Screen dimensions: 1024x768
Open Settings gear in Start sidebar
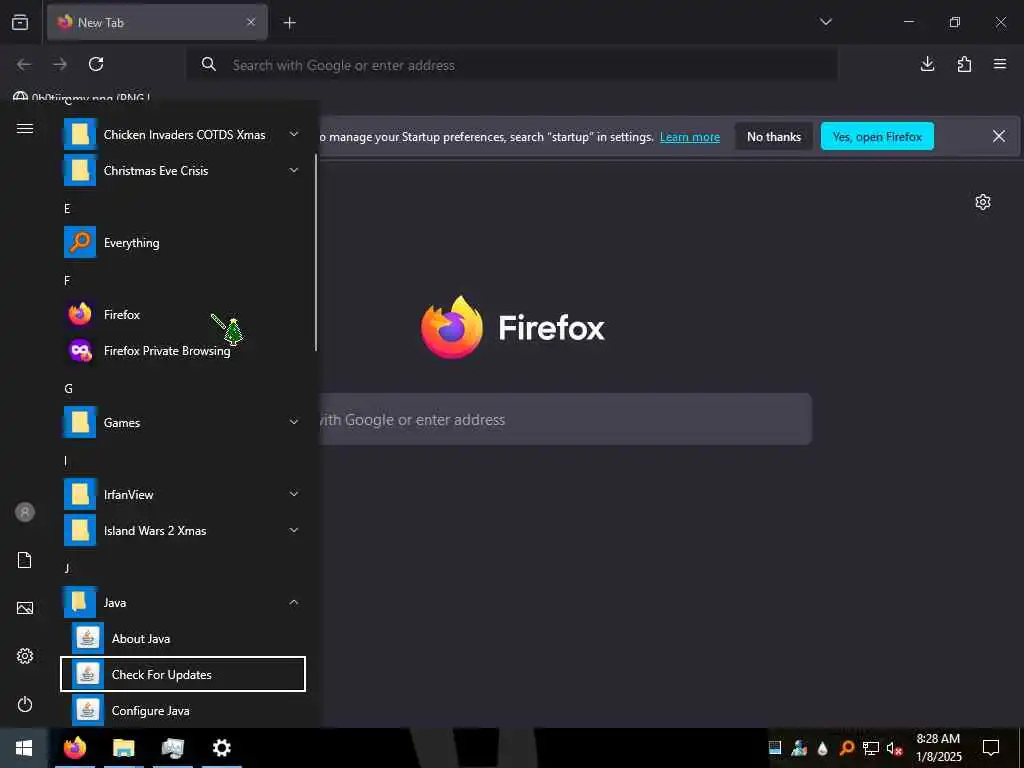tap(25, 656)
